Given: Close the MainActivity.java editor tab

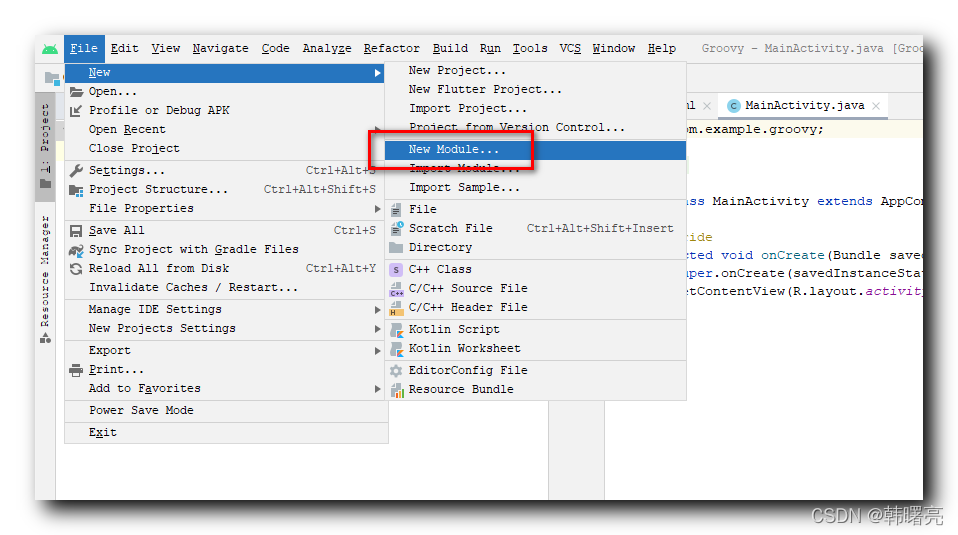Looking at the screenshot, I should 876,106.
